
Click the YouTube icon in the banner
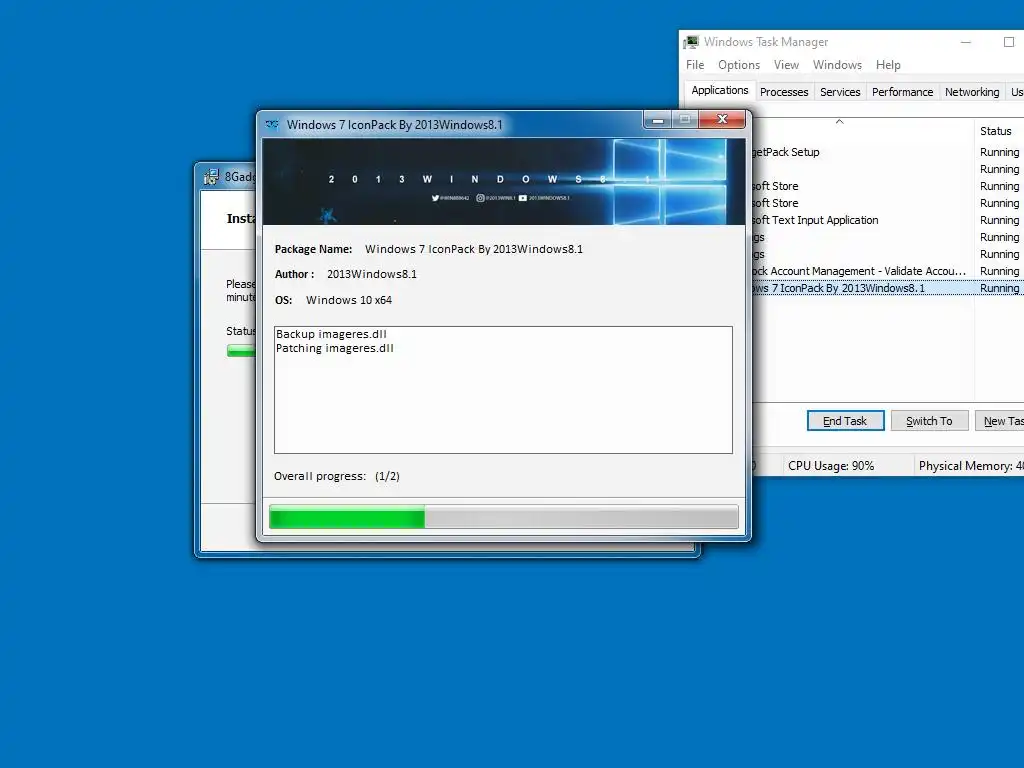point(522,198)
